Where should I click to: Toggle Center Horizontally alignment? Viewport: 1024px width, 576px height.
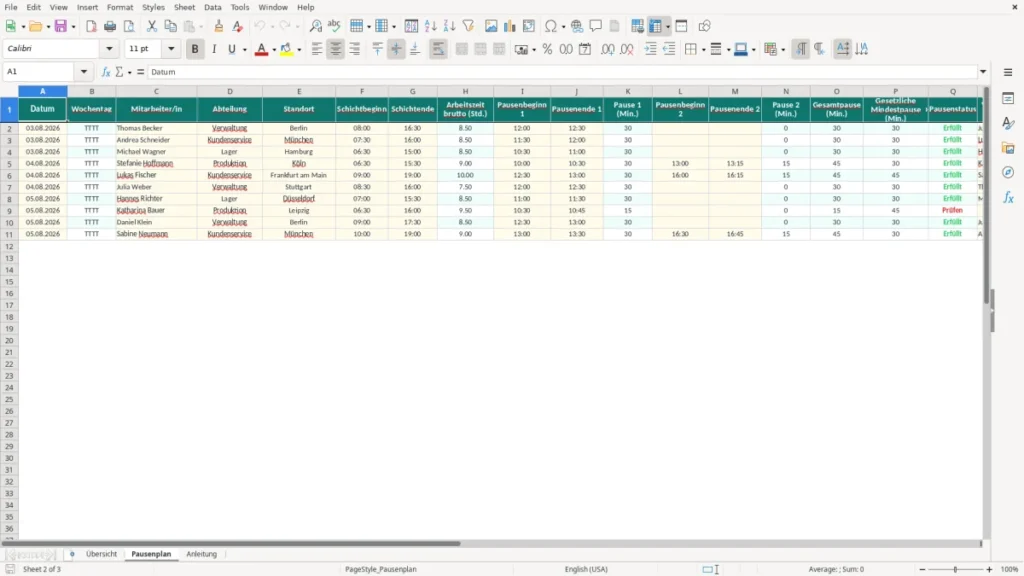tap(336, 49)
